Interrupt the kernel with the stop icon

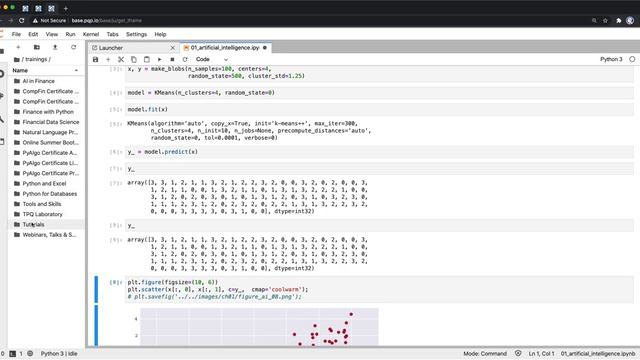172,60
